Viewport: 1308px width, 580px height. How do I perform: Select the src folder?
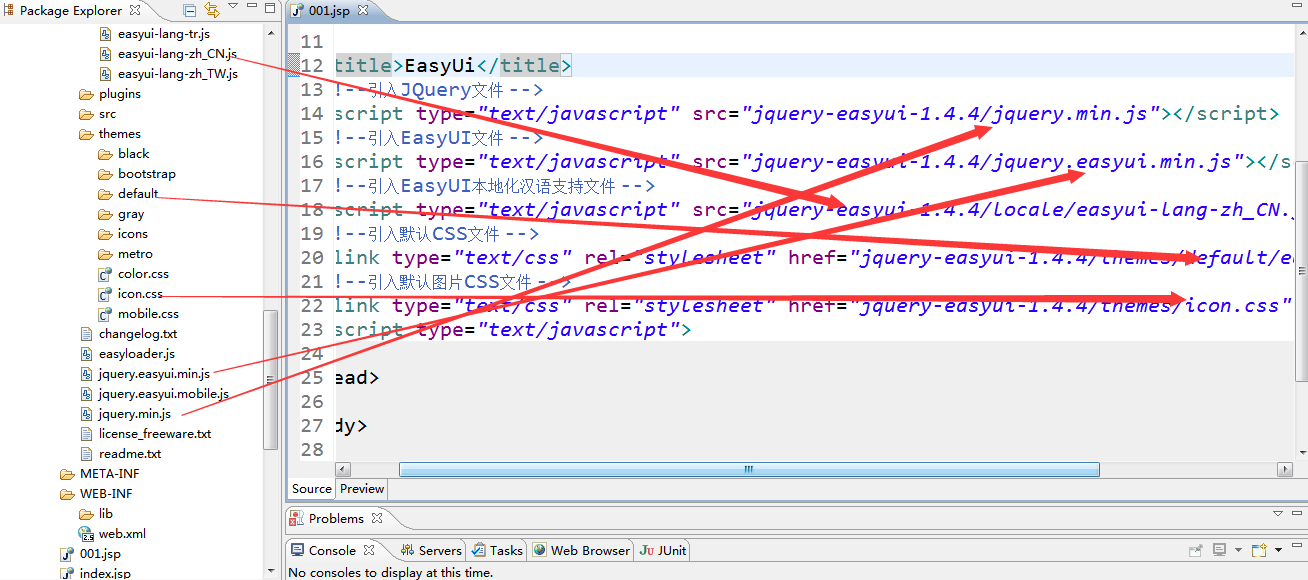point(98,113)
